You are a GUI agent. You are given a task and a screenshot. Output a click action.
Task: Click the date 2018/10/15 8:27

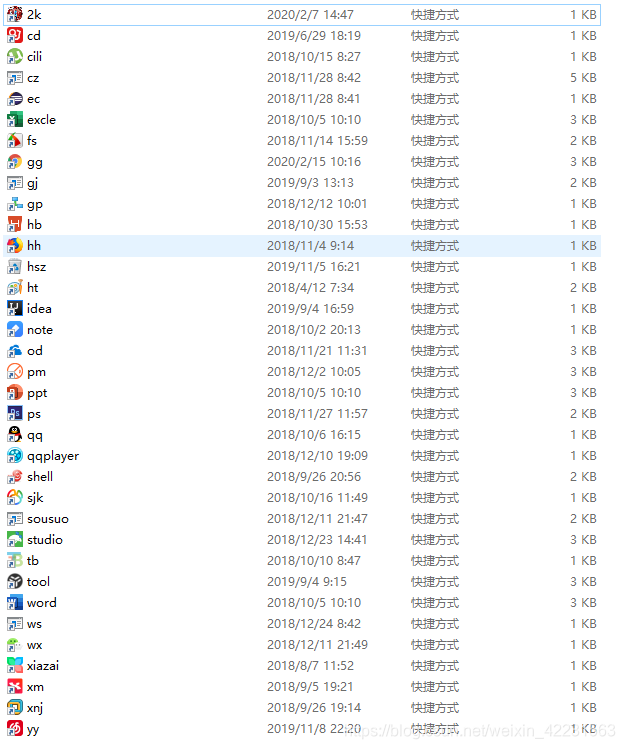point(314,57)
